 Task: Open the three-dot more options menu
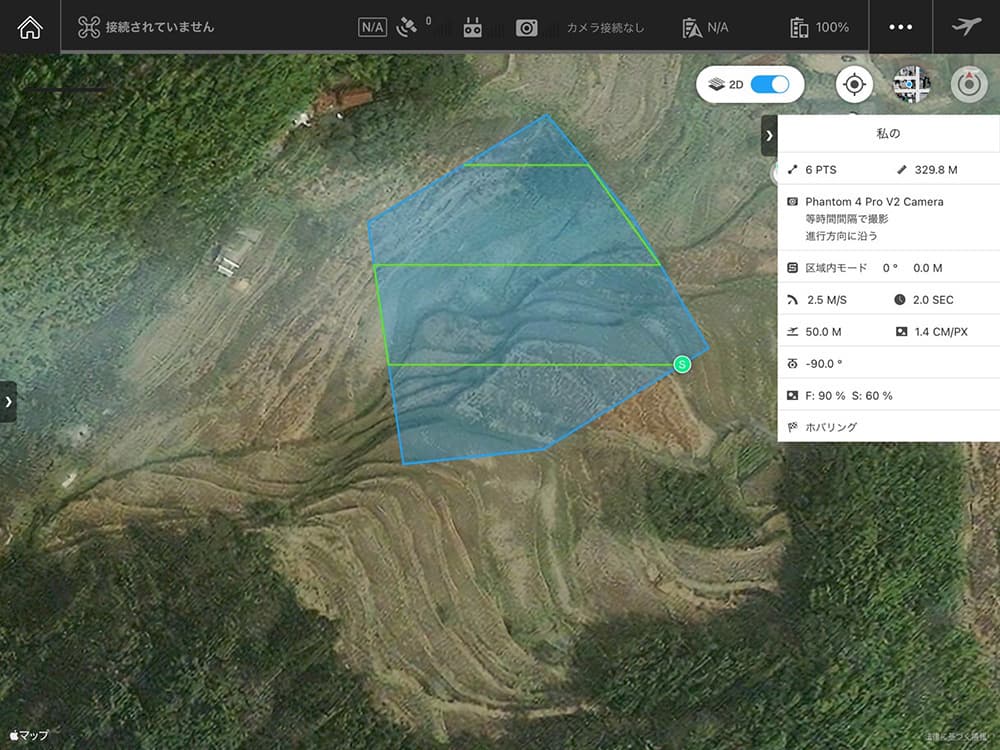pyautogui.click(x=901, y=27)
